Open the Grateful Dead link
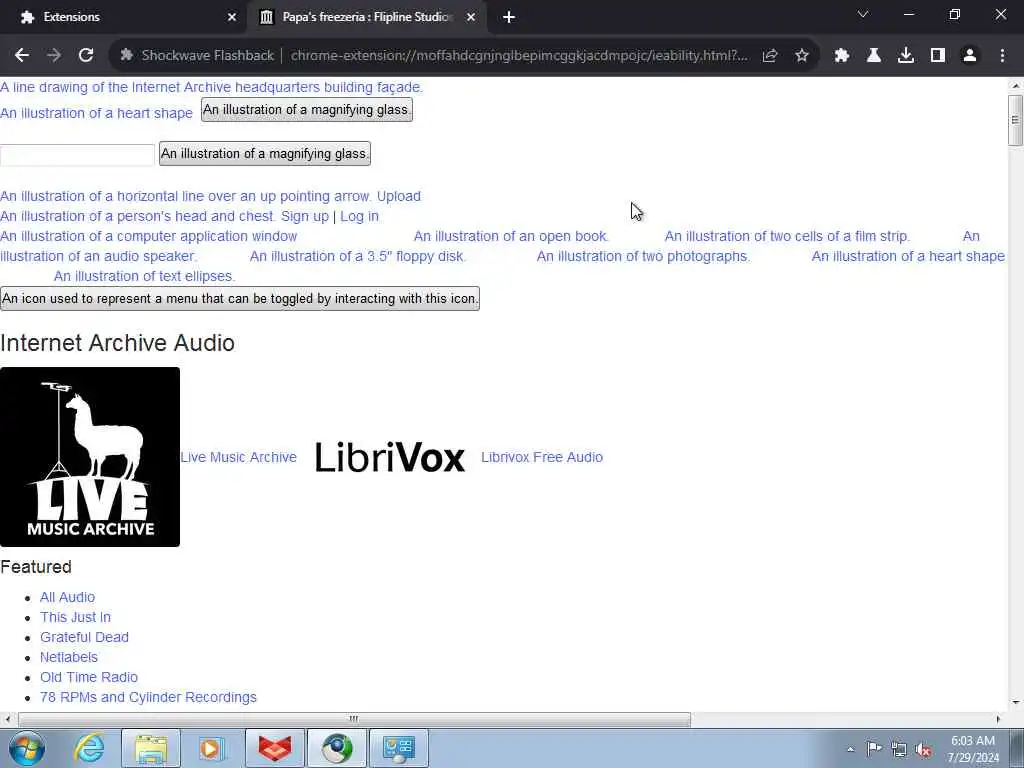The image size is (1024, 768). pos(84,637)
